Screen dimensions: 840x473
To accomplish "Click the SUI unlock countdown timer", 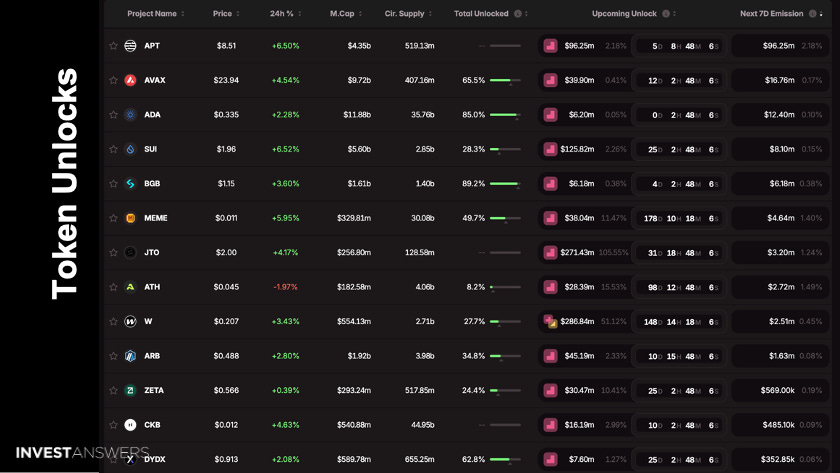I will point(679,149).
